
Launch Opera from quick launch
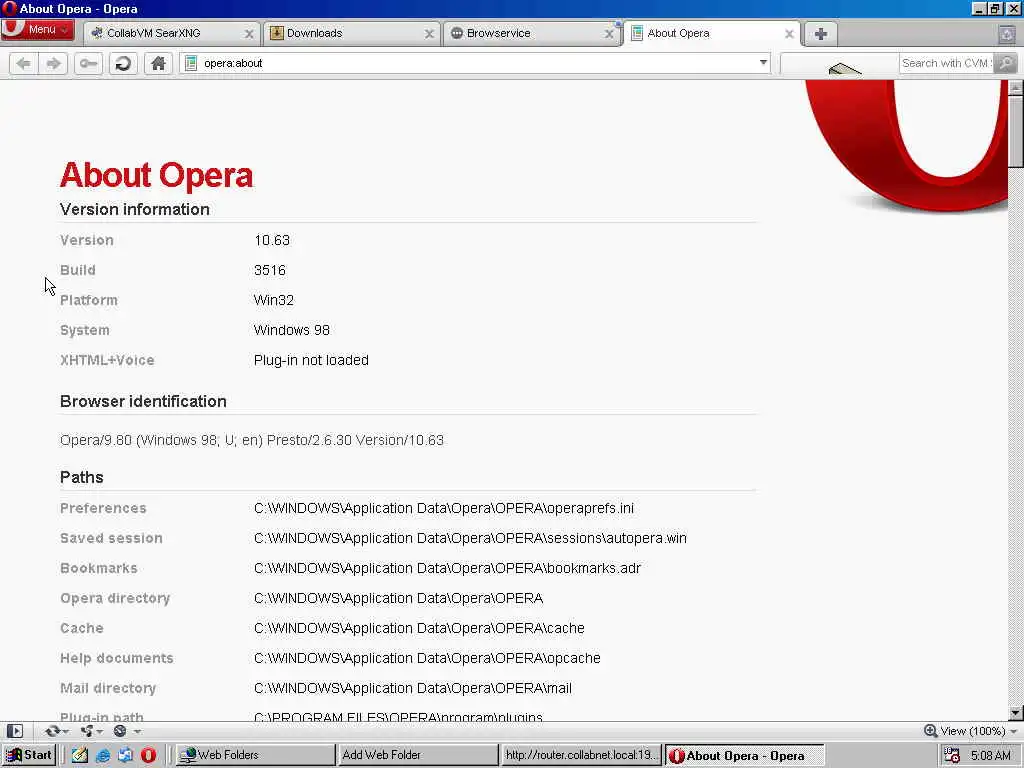(x=148, y=755)
